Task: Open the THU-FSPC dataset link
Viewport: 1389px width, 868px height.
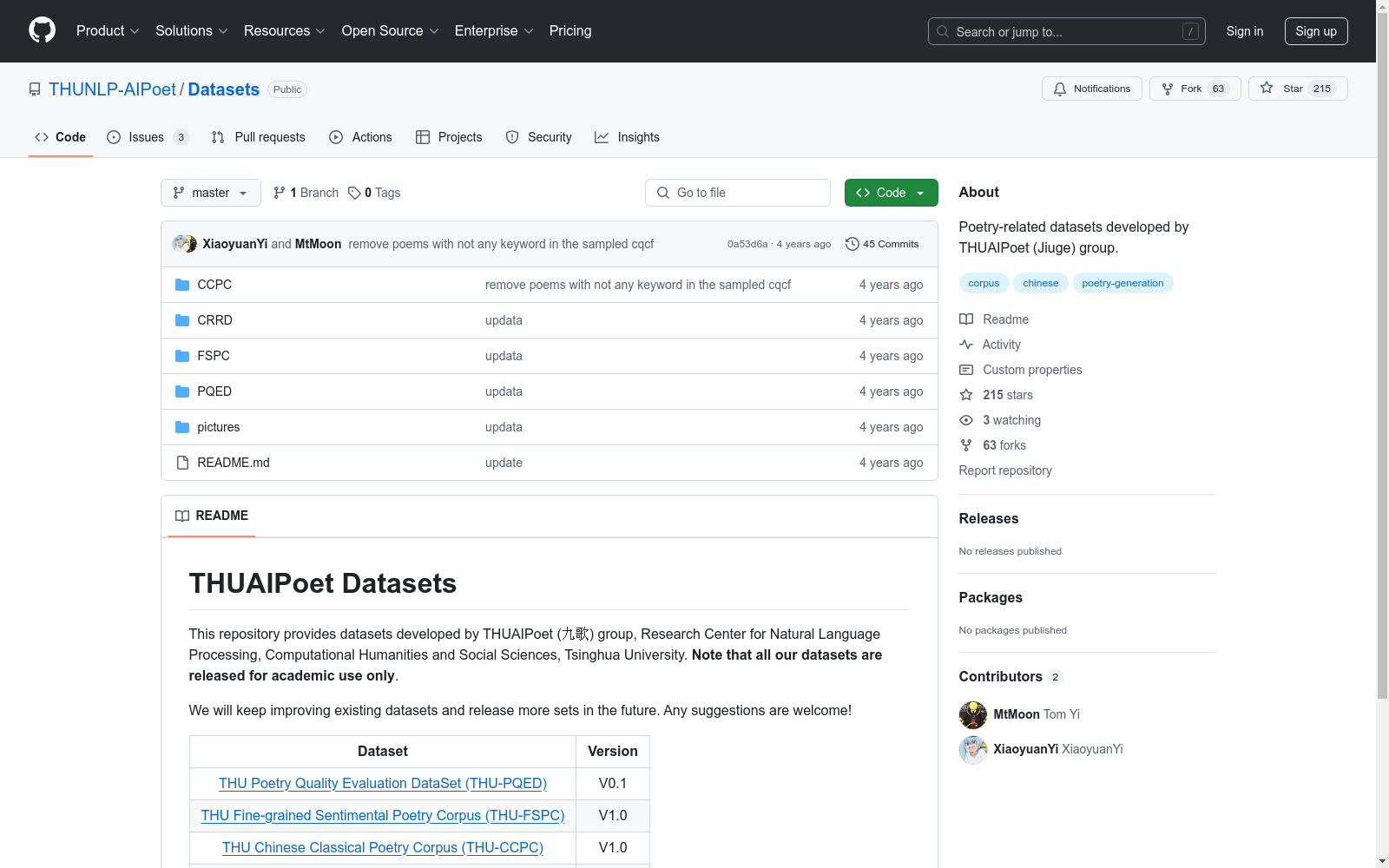Action: pos(383,815)
